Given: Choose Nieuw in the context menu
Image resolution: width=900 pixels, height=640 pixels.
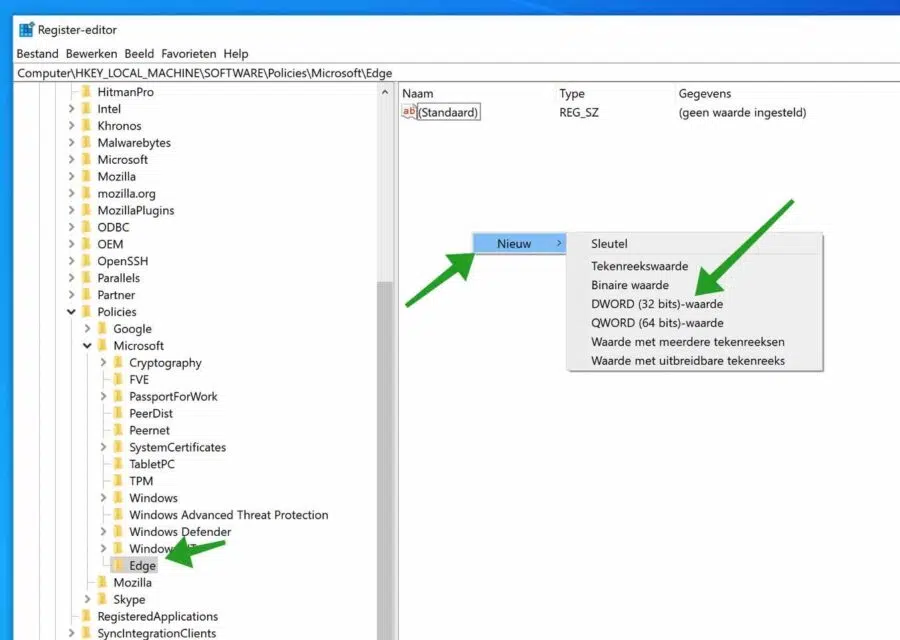Looking at the screenshot, I should [x=519, y=243].
